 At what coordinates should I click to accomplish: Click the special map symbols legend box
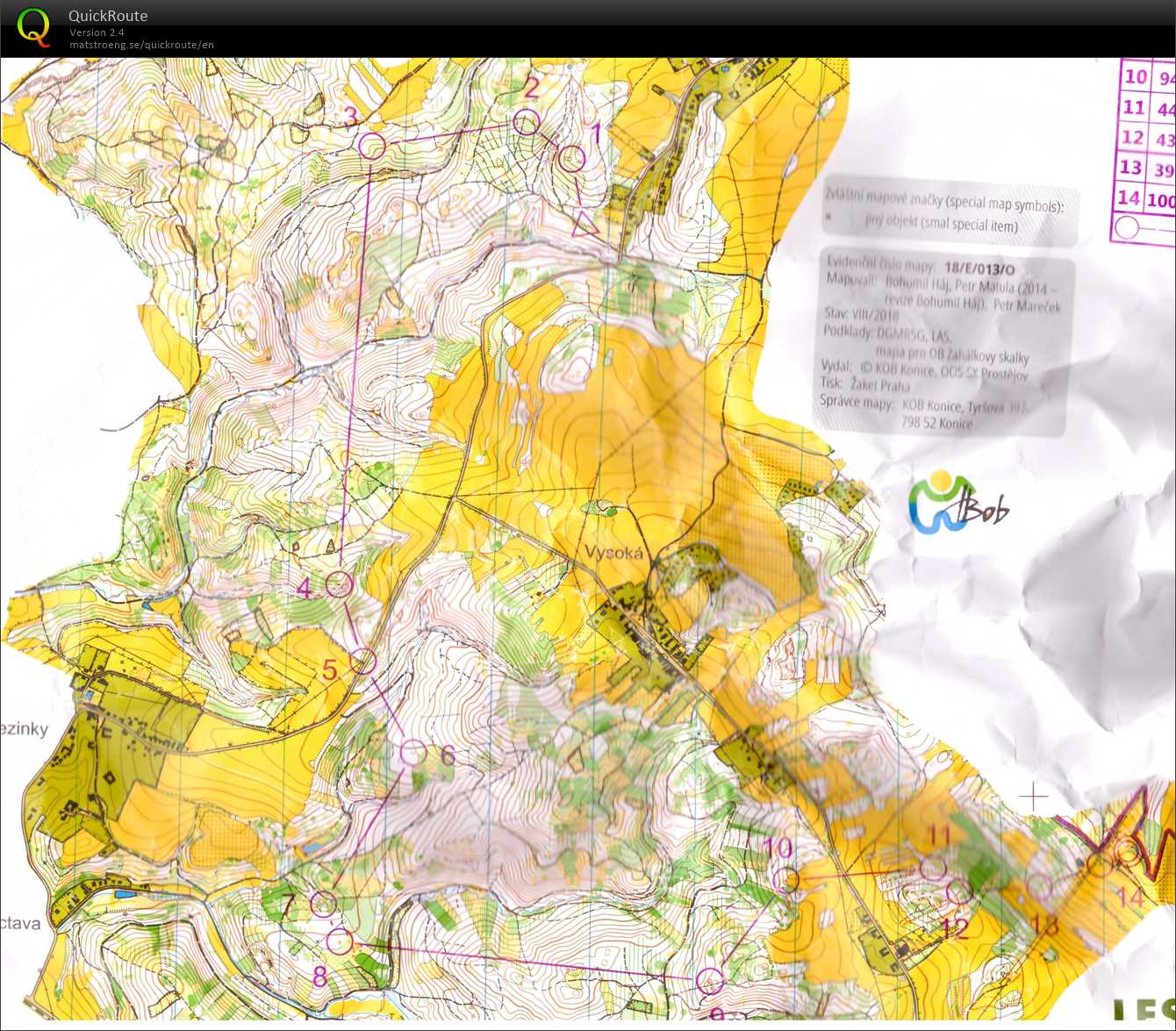click(x=950, y=215)
